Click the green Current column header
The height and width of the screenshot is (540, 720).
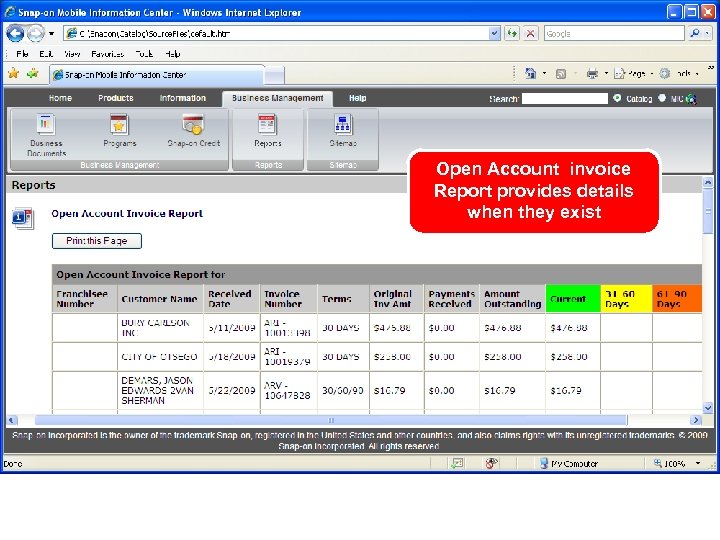[x=573, y=299]
